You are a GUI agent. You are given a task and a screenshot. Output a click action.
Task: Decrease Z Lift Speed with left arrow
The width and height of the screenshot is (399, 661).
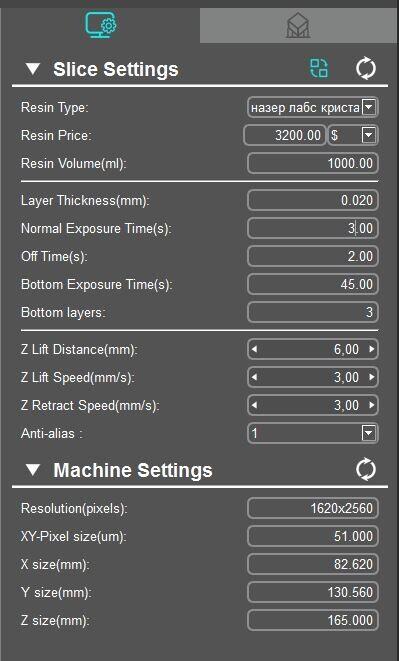254,377
